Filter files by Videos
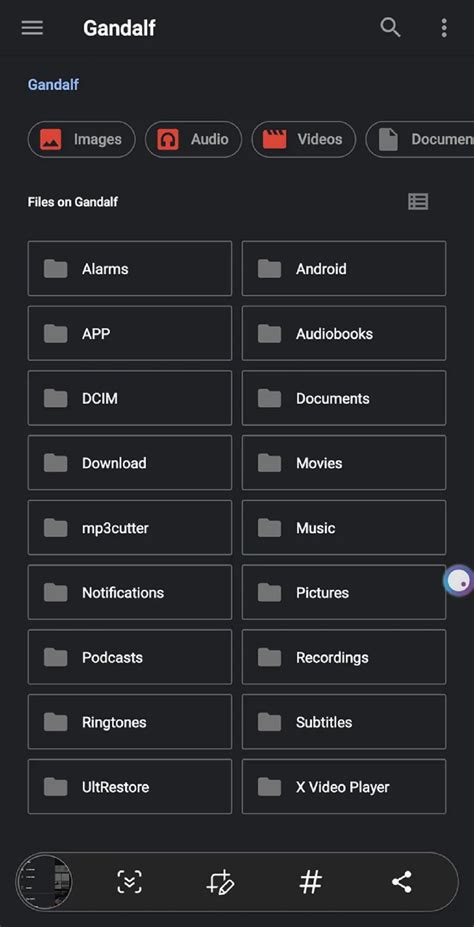474x927 pixels. 304,140
